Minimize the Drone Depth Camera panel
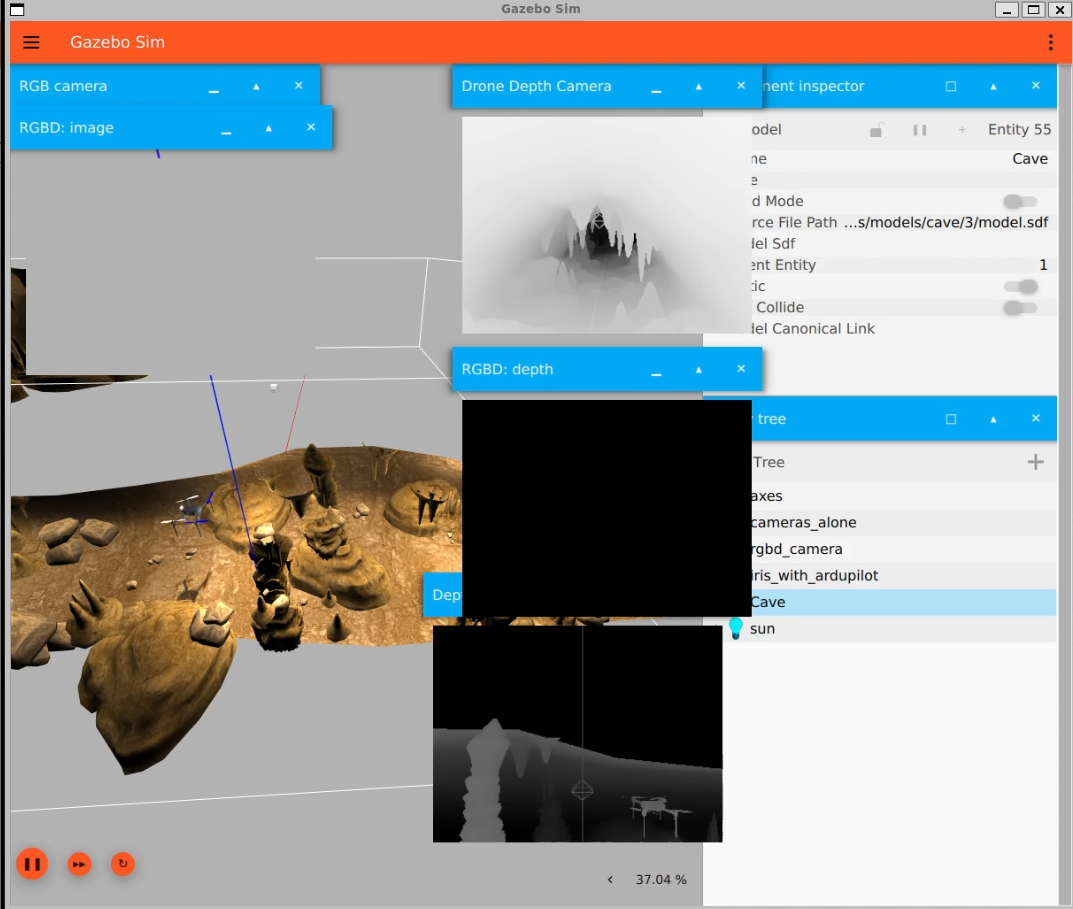 [x=656, y=89]
